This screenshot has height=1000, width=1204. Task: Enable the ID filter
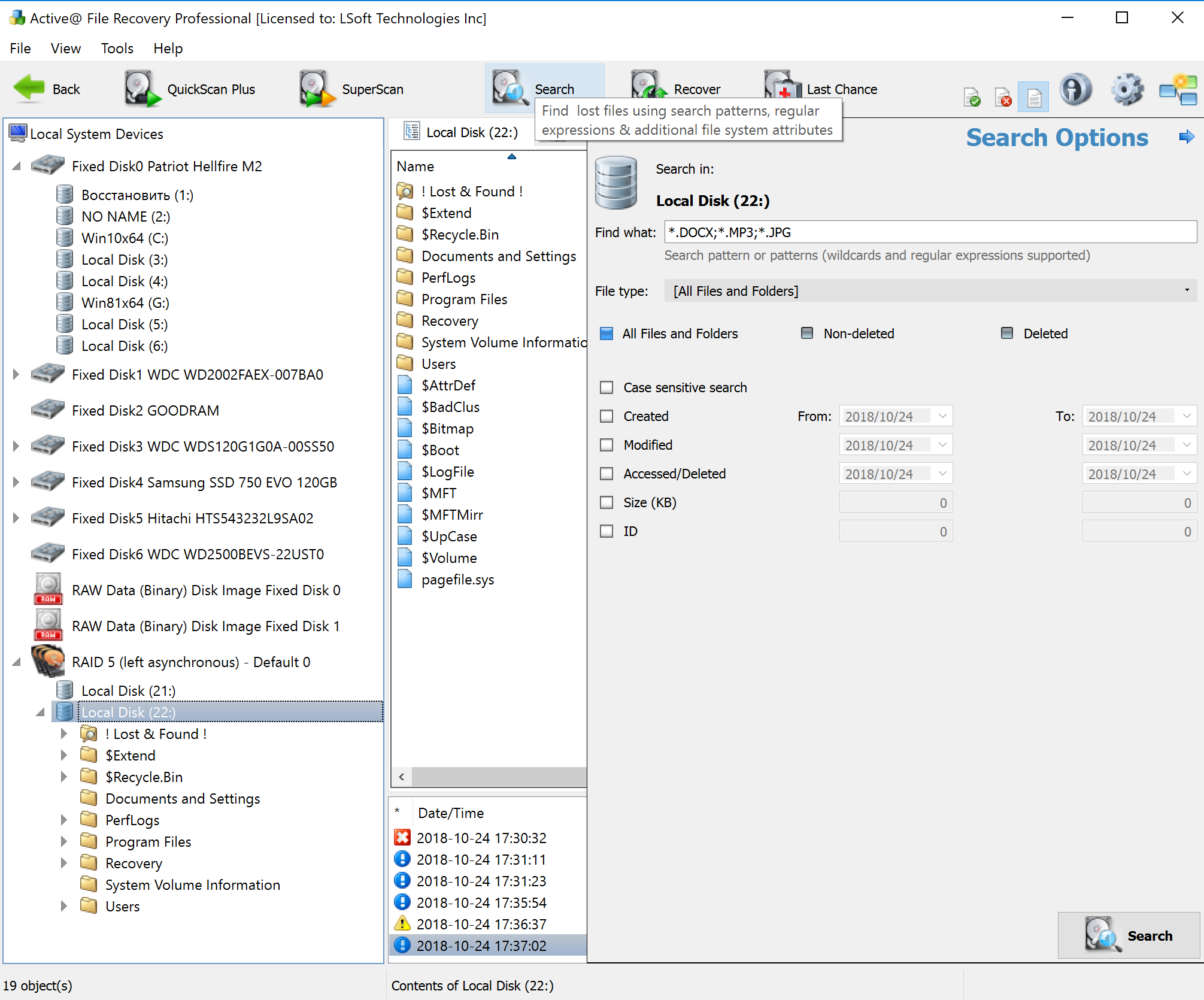(x=606, y=531)
